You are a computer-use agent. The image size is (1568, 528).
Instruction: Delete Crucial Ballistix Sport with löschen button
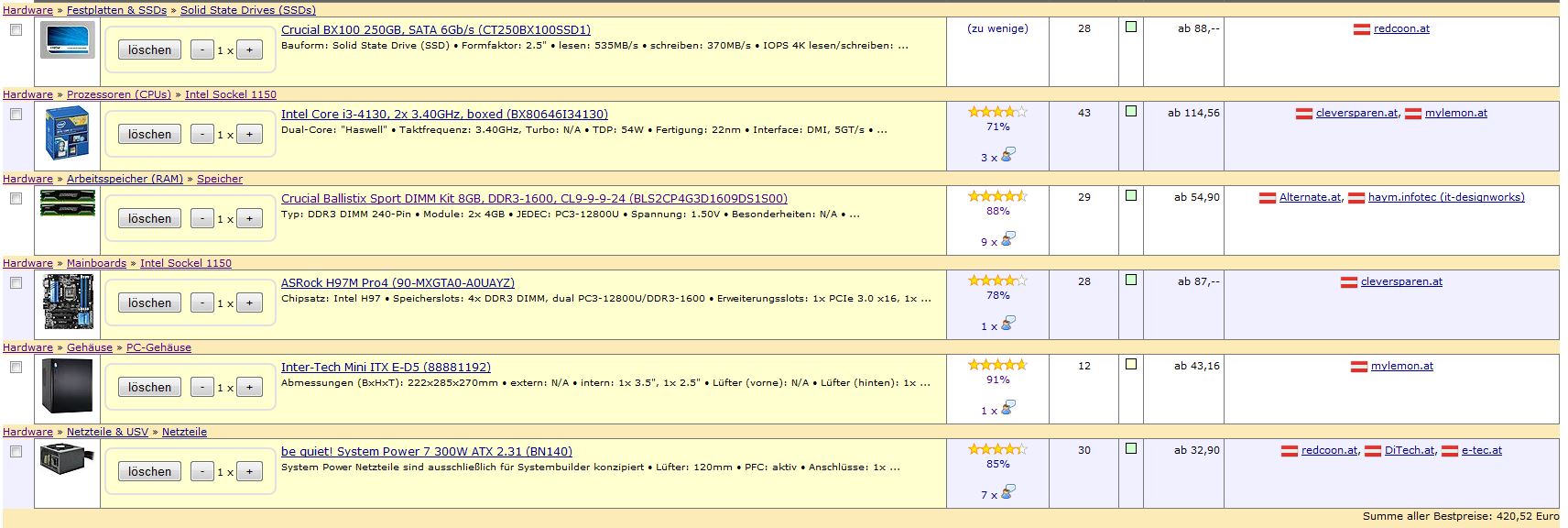(149, 218)
